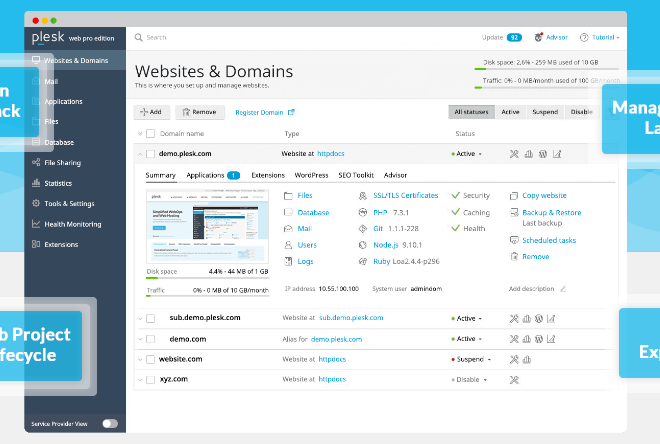
Task: Click WordPress icon in sub.demo.plesk.com row
Action: (539, 319)
